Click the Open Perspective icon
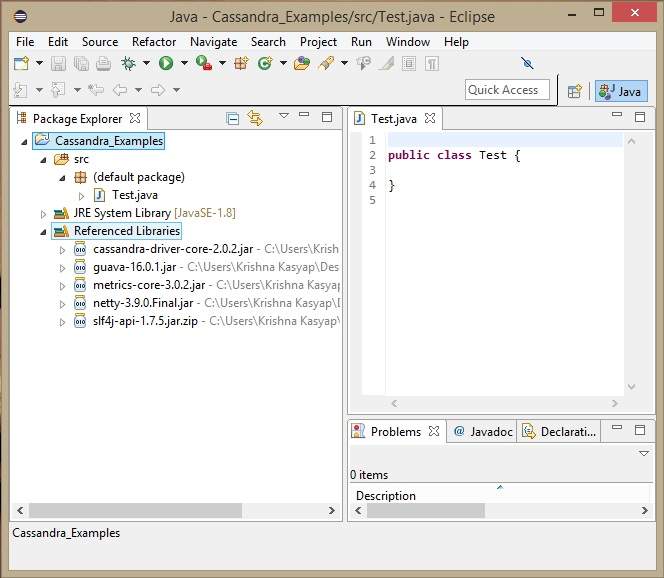Viewport: 664px width, 578px height. click(x=574, y=91)
